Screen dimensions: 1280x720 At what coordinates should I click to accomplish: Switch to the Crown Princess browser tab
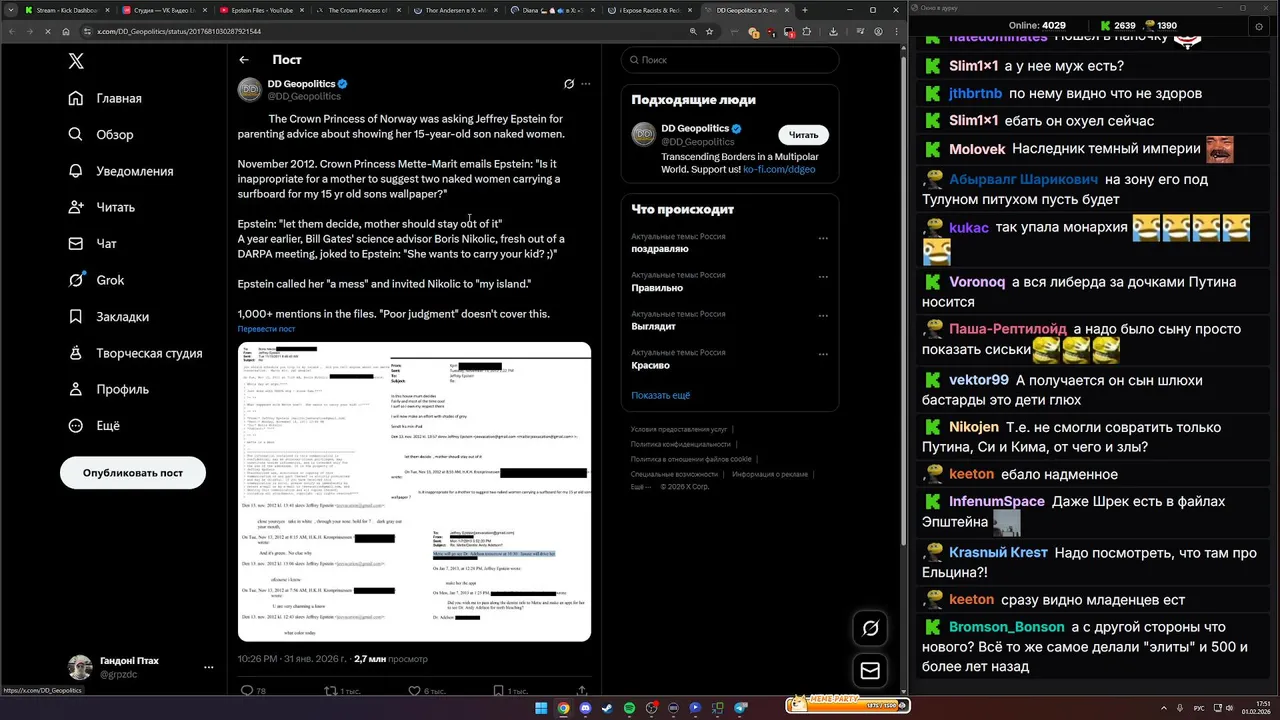[357, 10]
